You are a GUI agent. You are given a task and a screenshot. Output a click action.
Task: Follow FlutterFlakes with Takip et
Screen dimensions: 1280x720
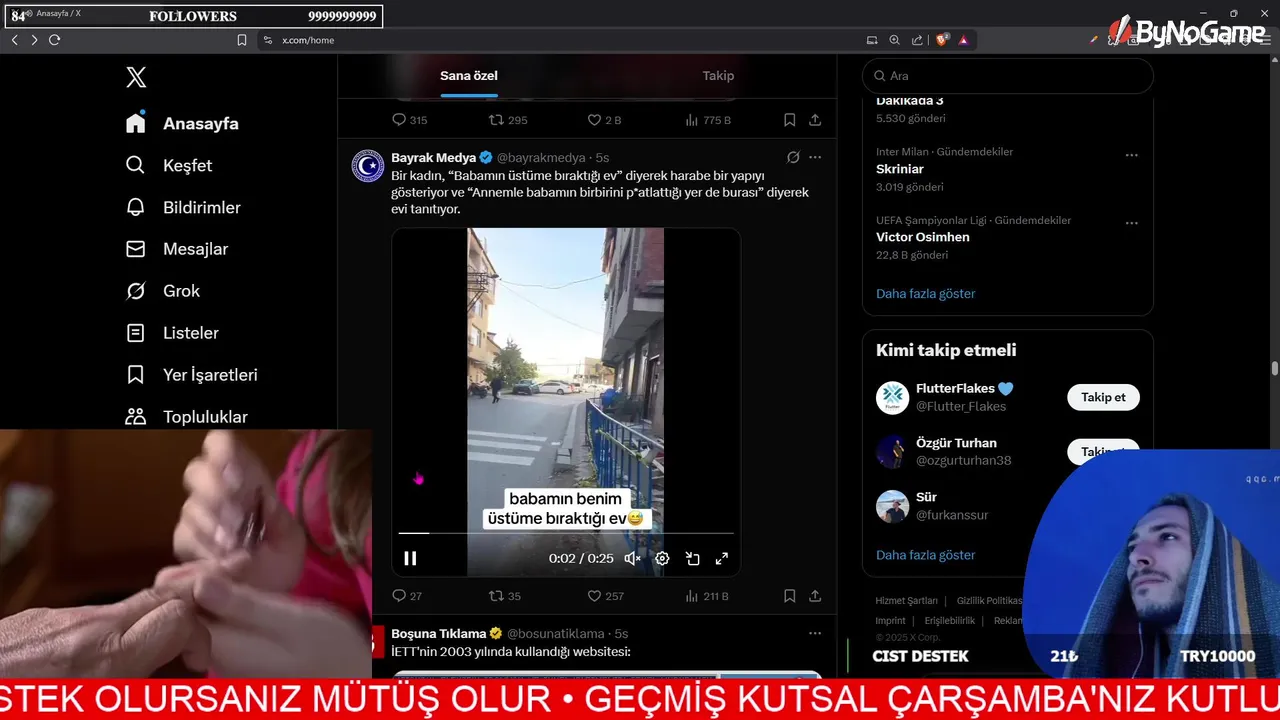point(1103,397)
